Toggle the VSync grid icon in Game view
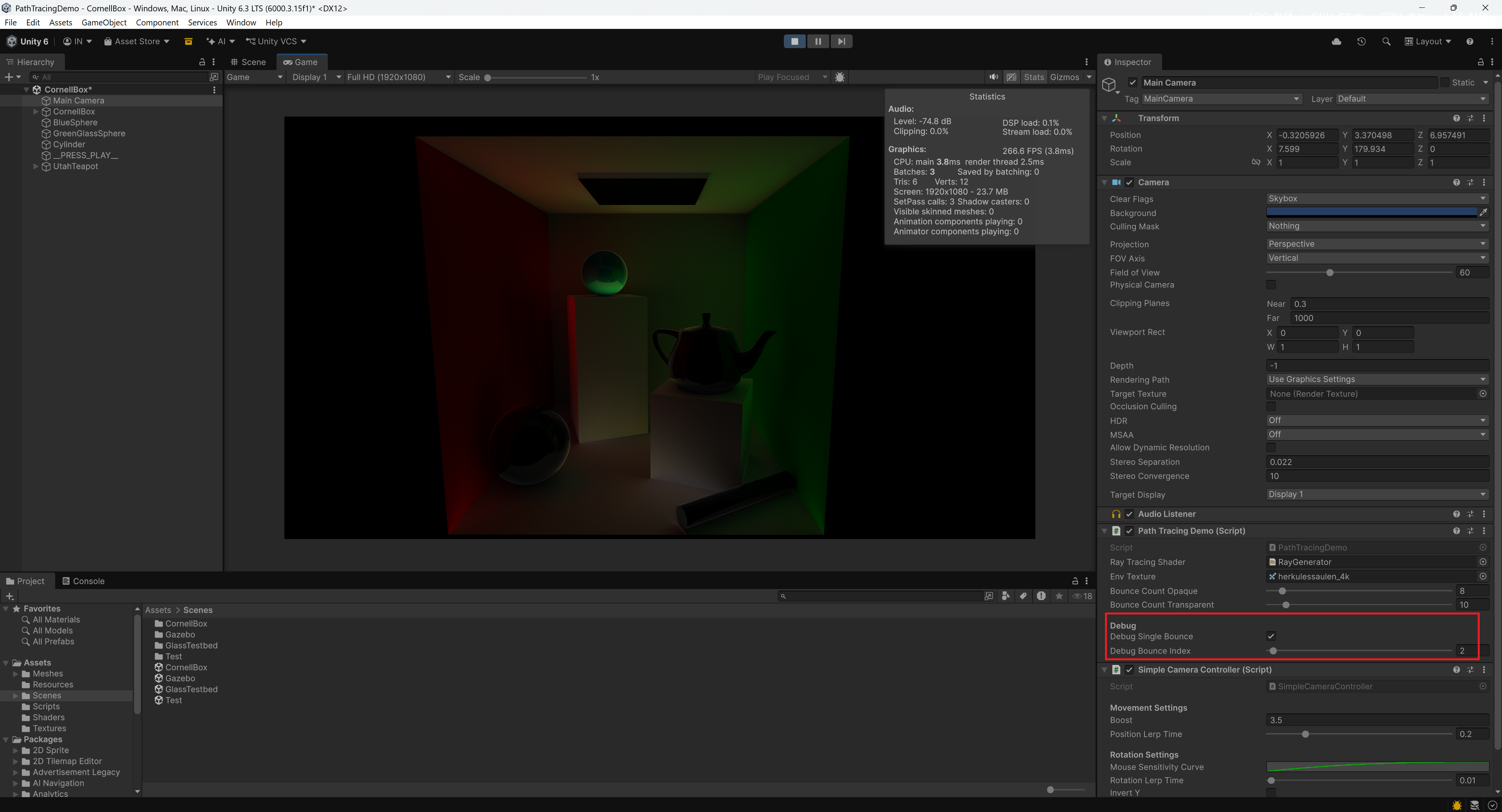1502x812 pixels. tap(1012, 77)
